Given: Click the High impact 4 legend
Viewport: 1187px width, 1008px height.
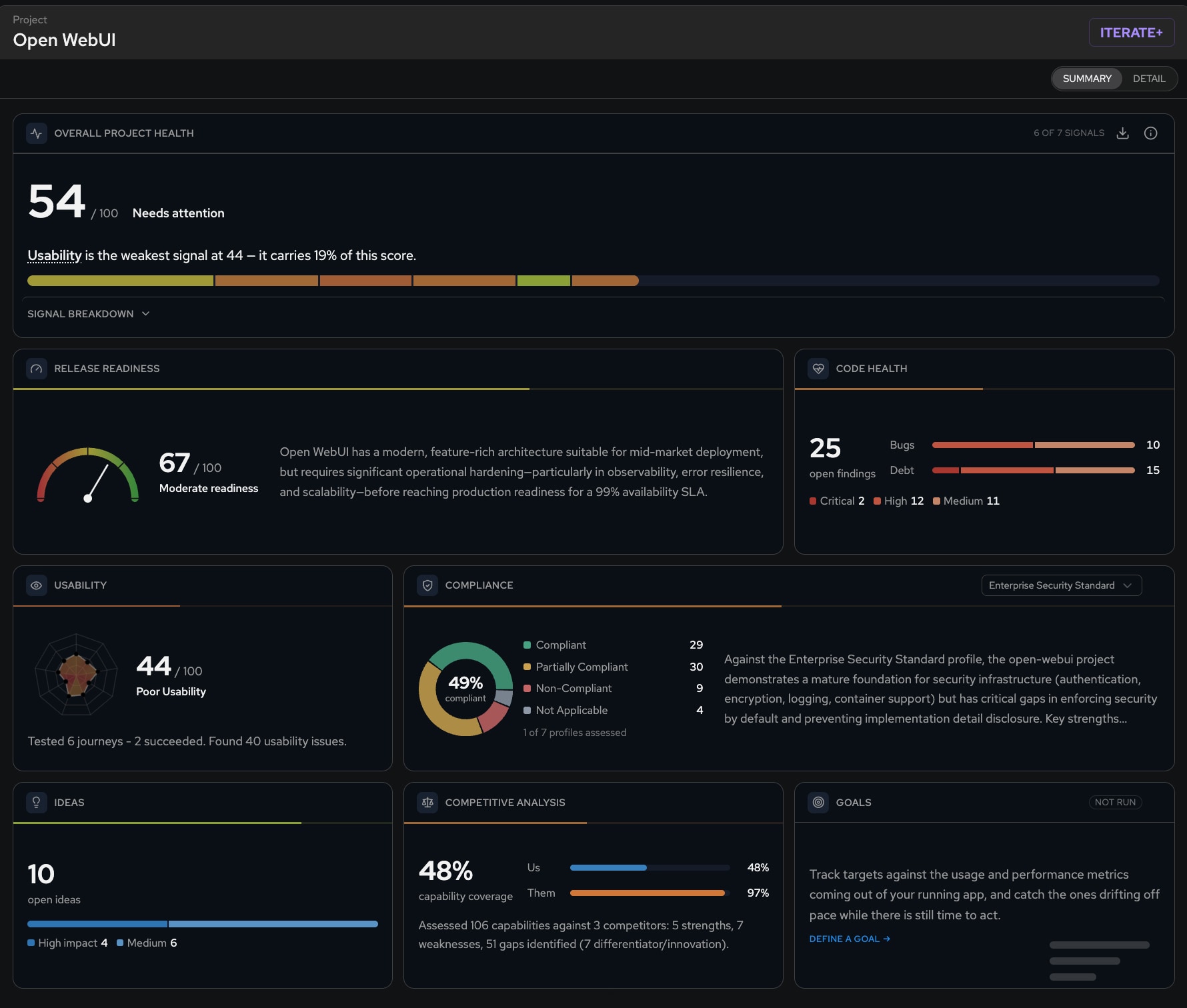Looking at the screenshot, I should (x=67, y=943).
